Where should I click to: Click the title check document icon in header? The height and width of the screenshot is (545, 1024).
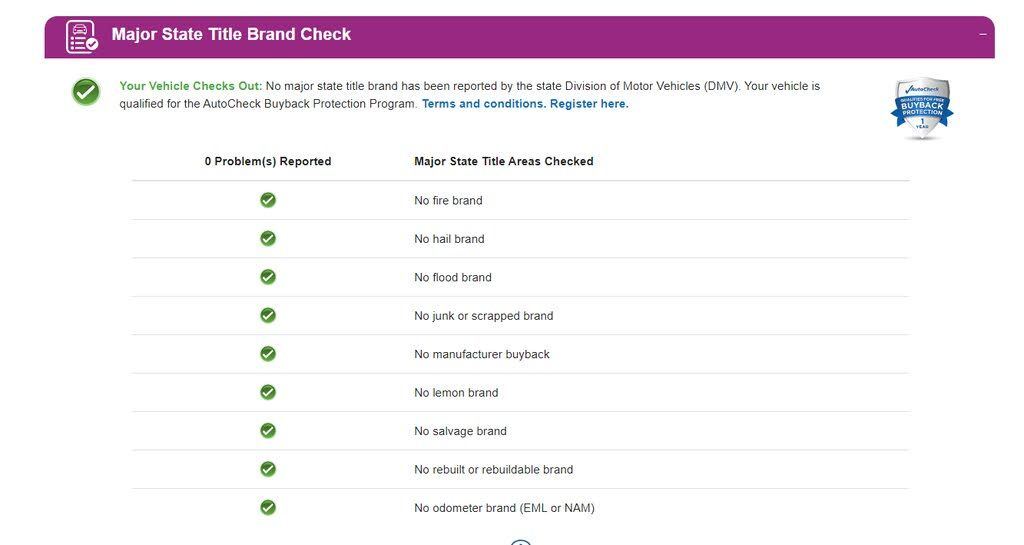point(82,36)
